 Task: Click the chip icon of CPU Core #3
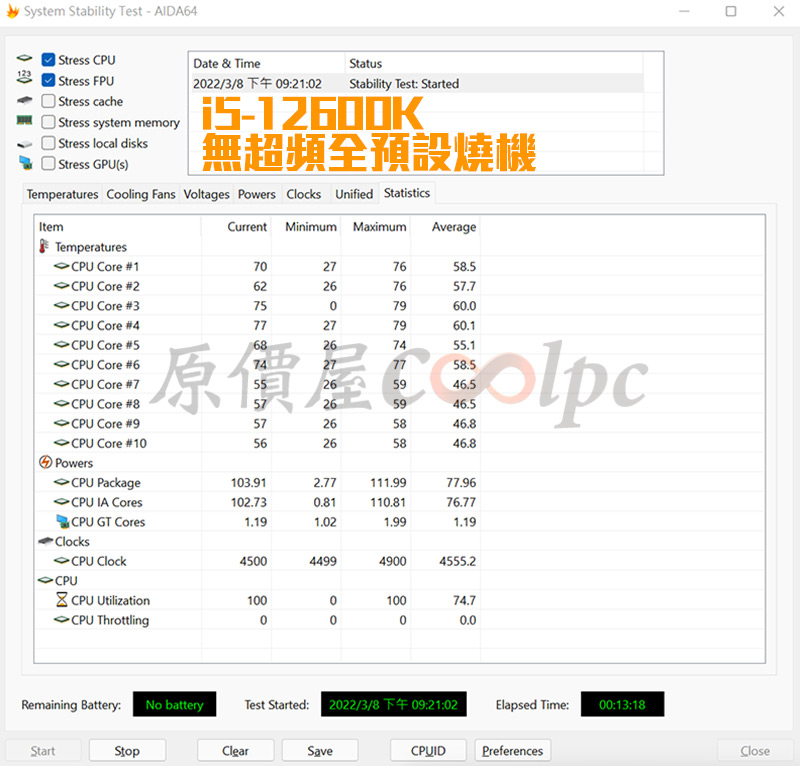click(x=62, y=305)
